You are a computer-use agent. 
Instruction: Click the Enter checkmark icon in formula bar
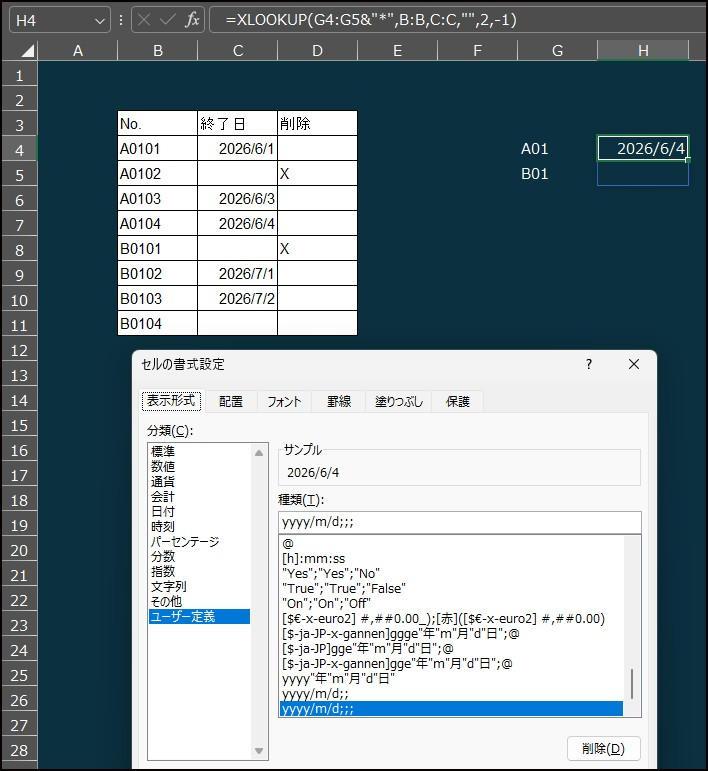click(168, 20)
